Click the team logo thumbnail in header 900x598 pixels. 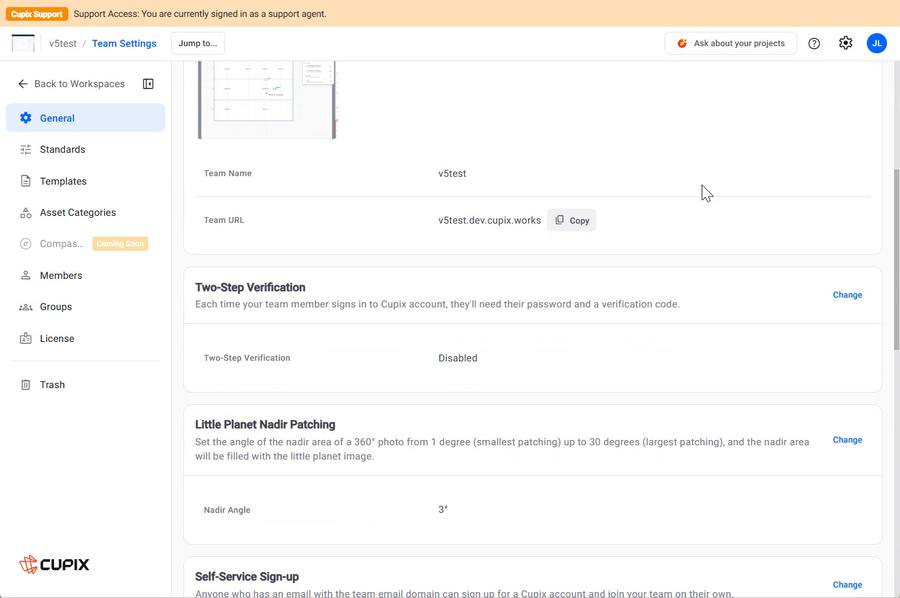(23, 43)
